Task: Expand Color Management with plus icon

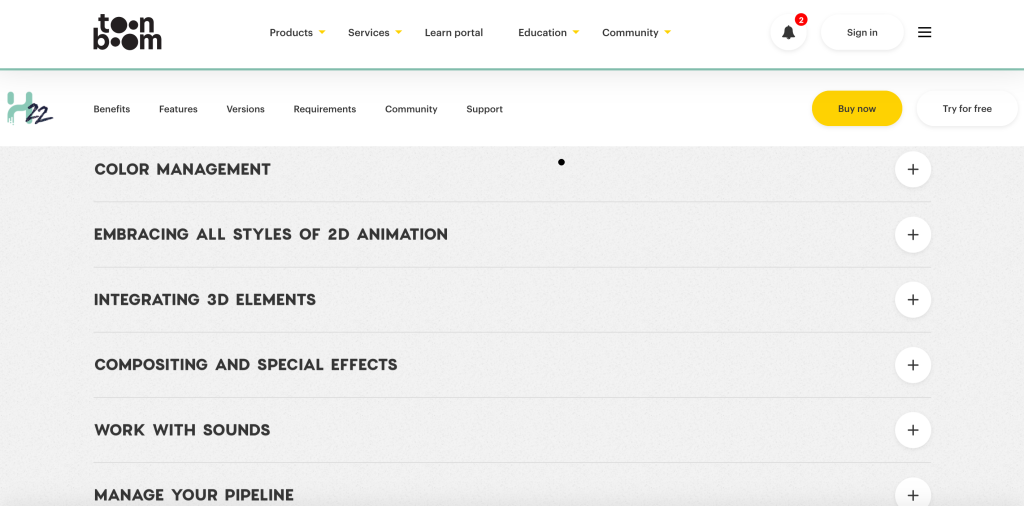Action: click(x=912, y=170)
